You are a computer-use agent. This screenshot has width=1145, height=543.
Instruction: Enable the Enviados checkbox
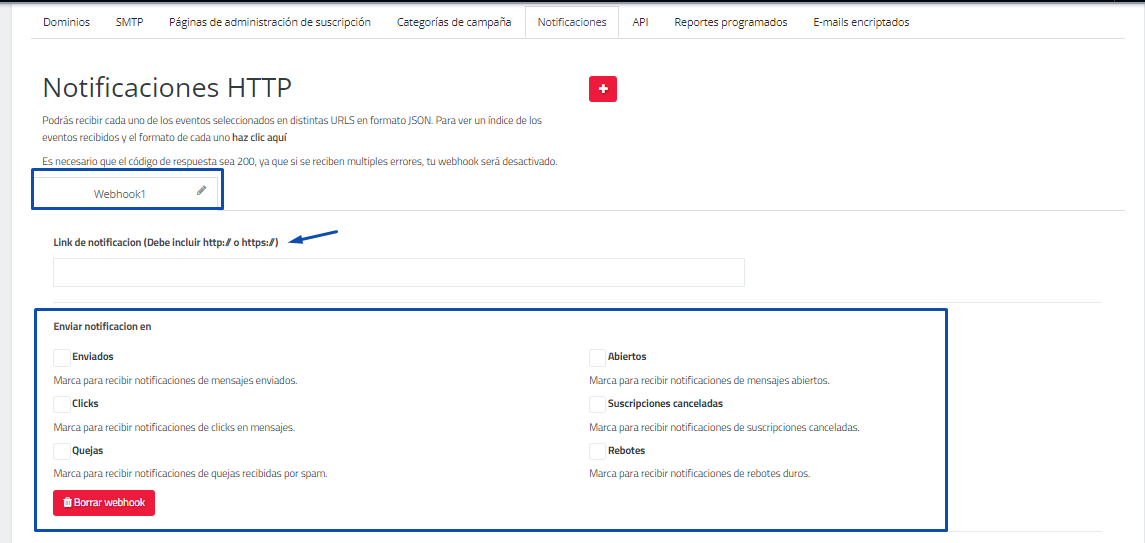(x=62, y=357)
